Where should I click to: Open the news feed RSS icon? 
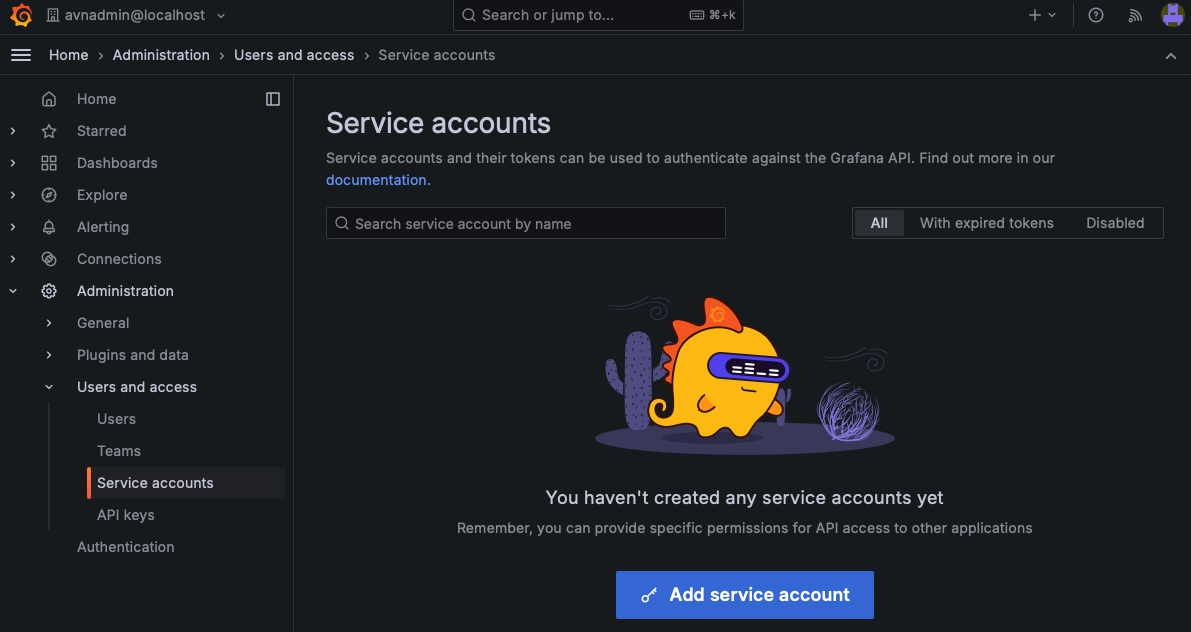1135,15
